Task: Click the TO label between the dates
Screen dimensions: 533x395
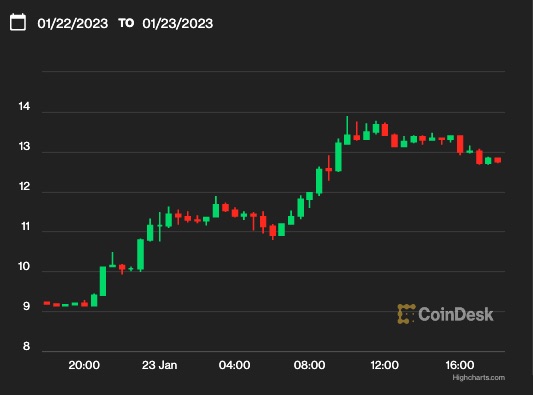Action: point(126,23)
